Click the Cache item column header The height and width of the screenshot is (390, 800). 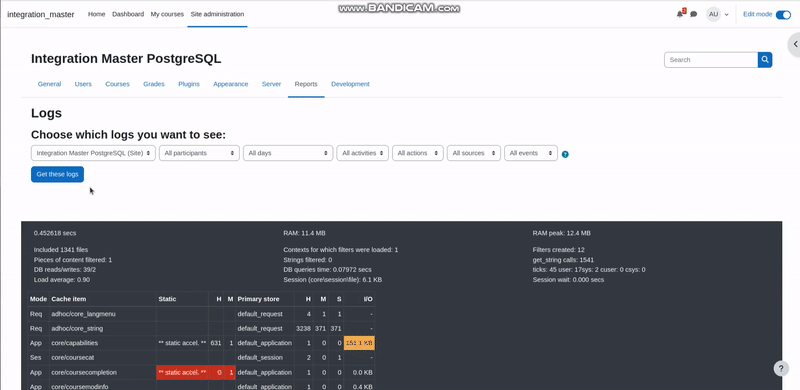(68, 299)
